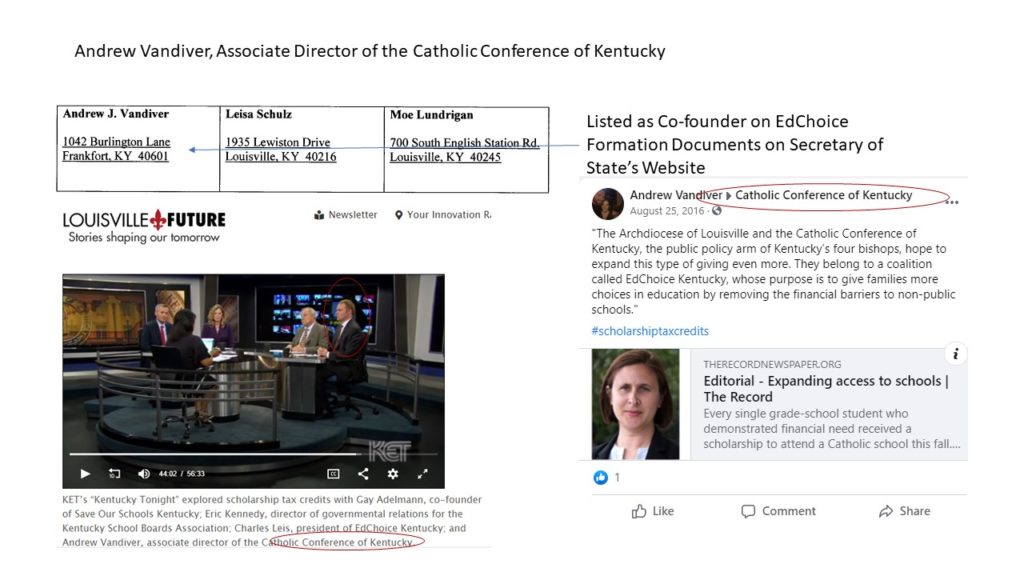The image size is (1024, 576).
Task: Open the Catholic Conference of Kentucky page link
Action: click(x=824, y=195)
